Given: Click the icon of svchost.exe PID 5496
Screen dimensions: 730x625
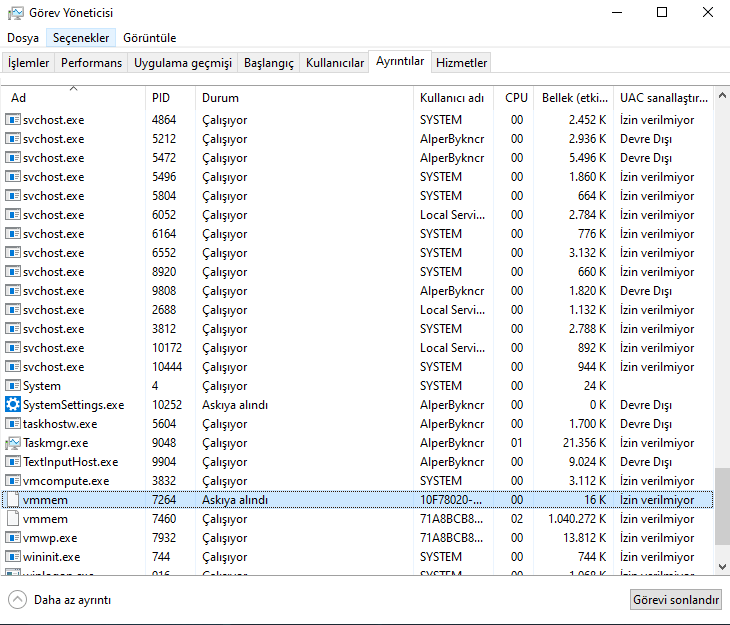Looking at the screenshot, I should (x=13, y=177).
